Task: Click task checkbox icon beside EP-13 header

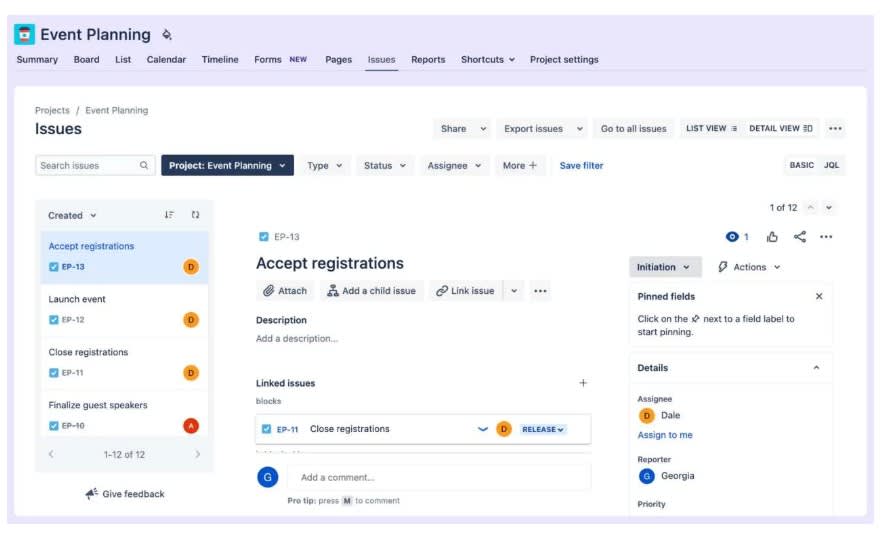Action: [x=263, y=237]
